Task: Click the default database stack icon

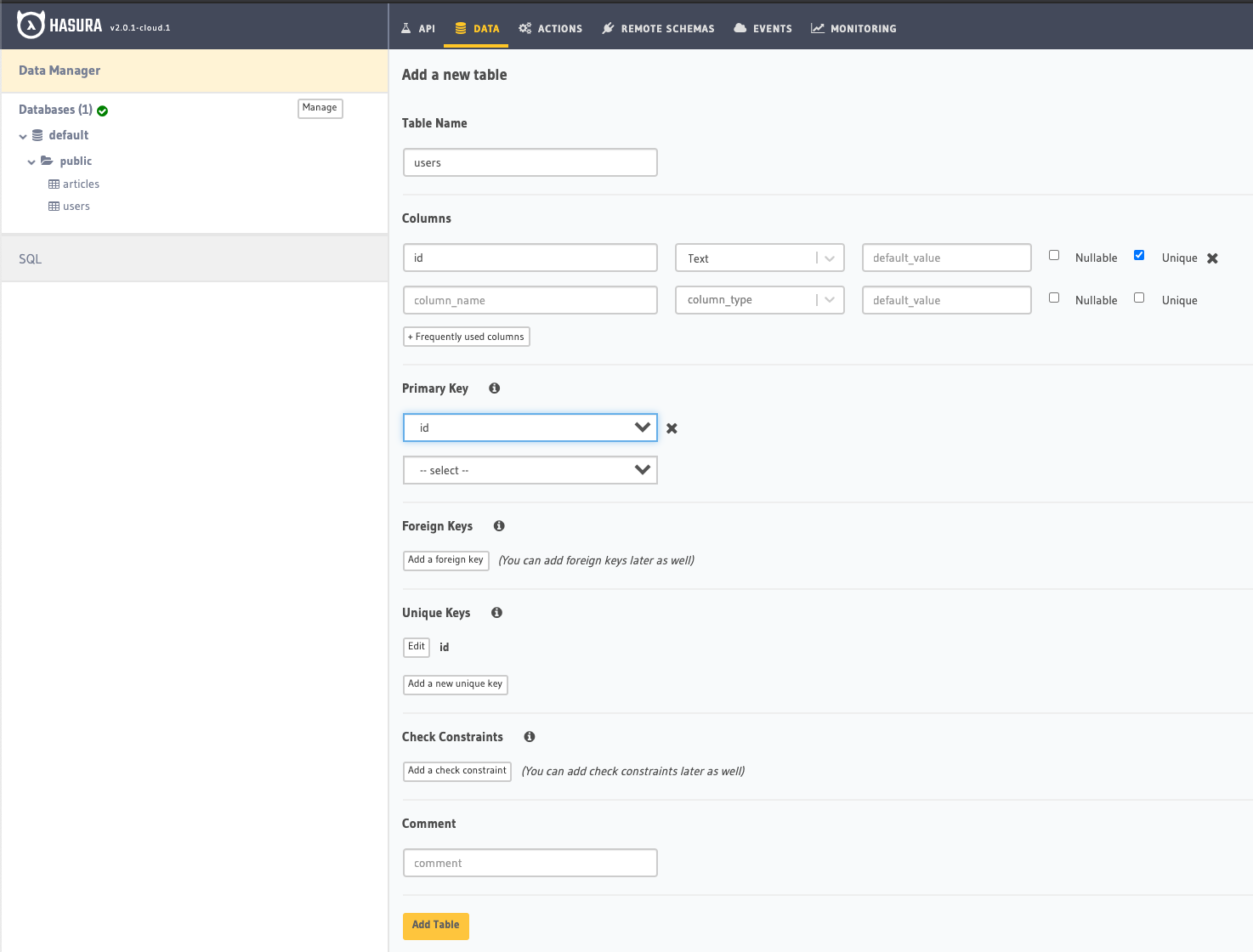Action: point(37,135)
